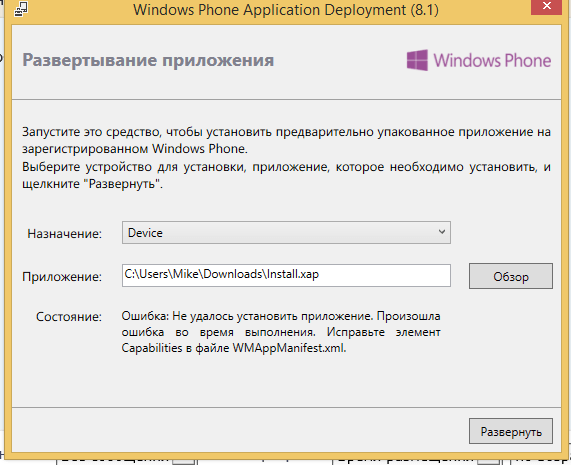This screenshot has width=571, height=465.
Task: Click the Windows Phone logo text
Action: [x=492, y=60]
